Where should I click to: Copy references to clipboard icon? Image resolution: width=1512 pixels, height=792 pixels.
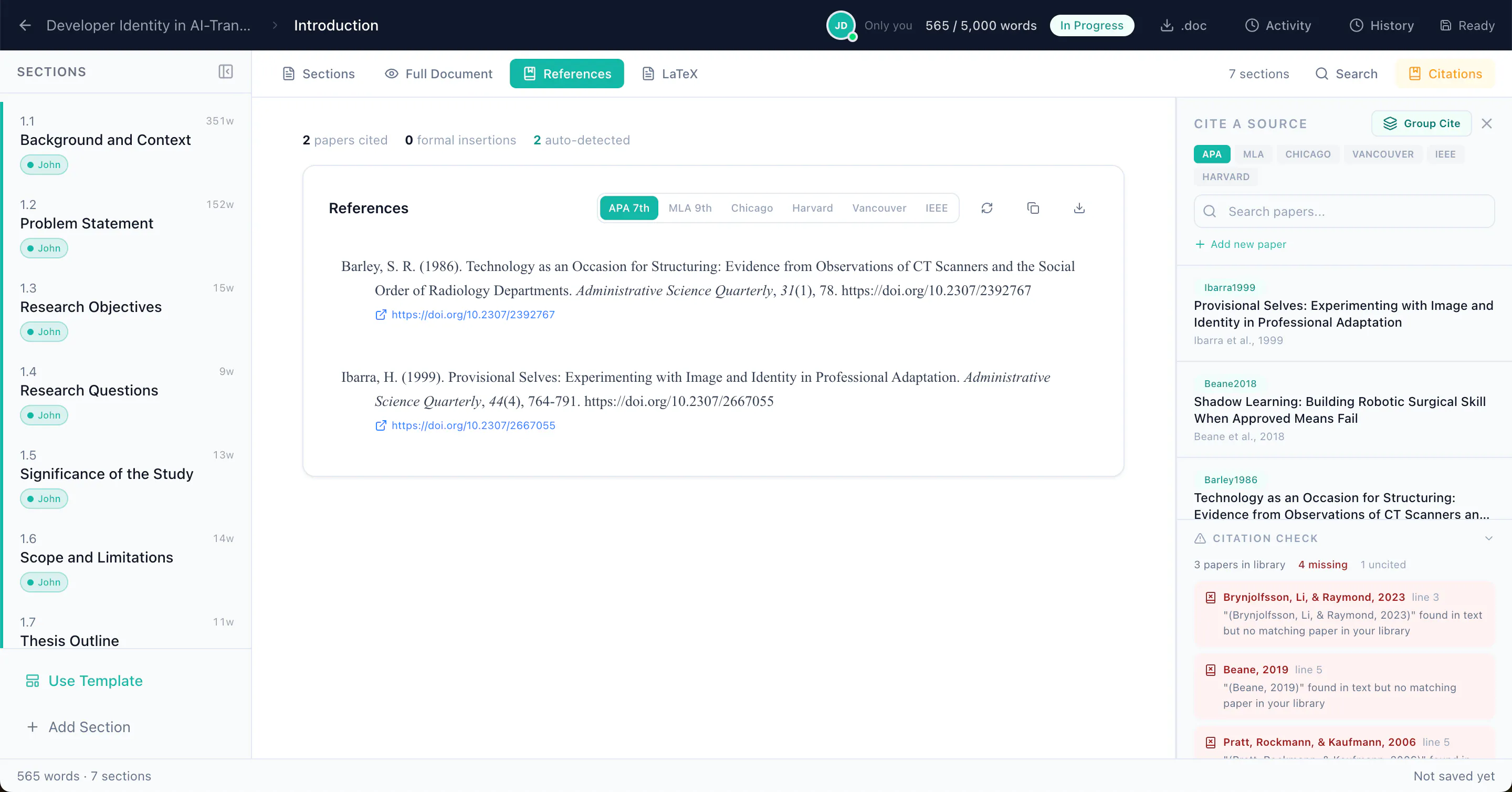[1033, 208]
